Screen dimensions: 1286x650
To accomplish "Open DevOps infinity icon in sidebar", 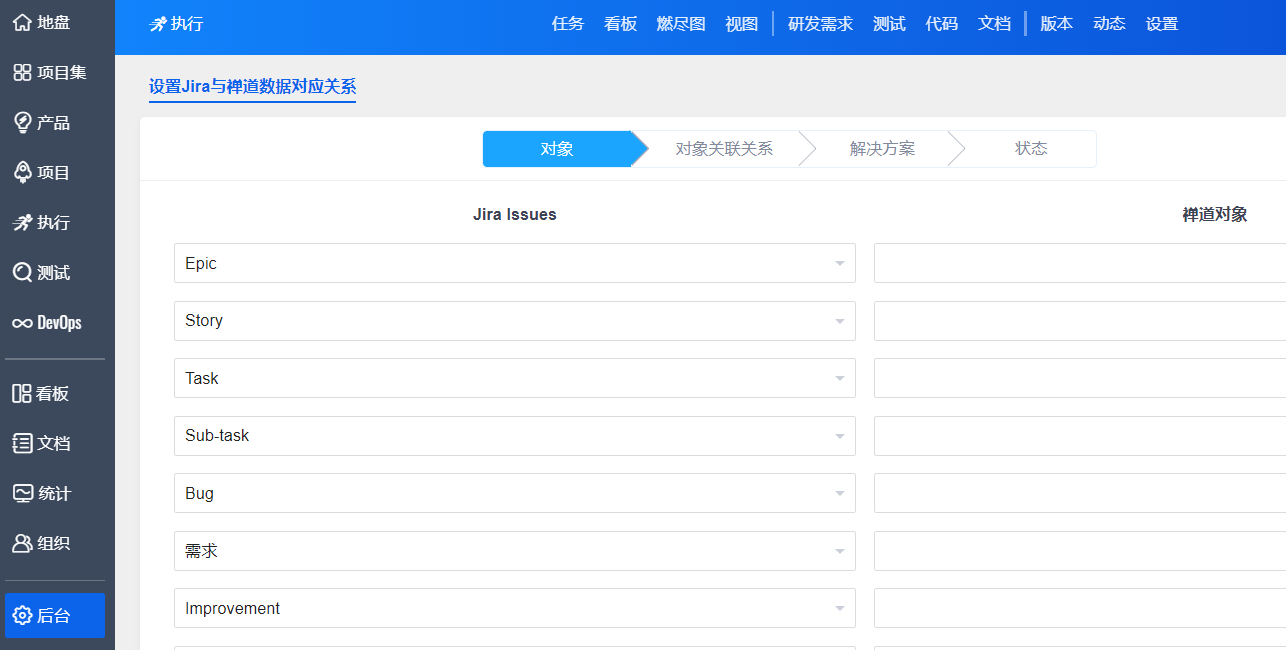I will 22,323.
